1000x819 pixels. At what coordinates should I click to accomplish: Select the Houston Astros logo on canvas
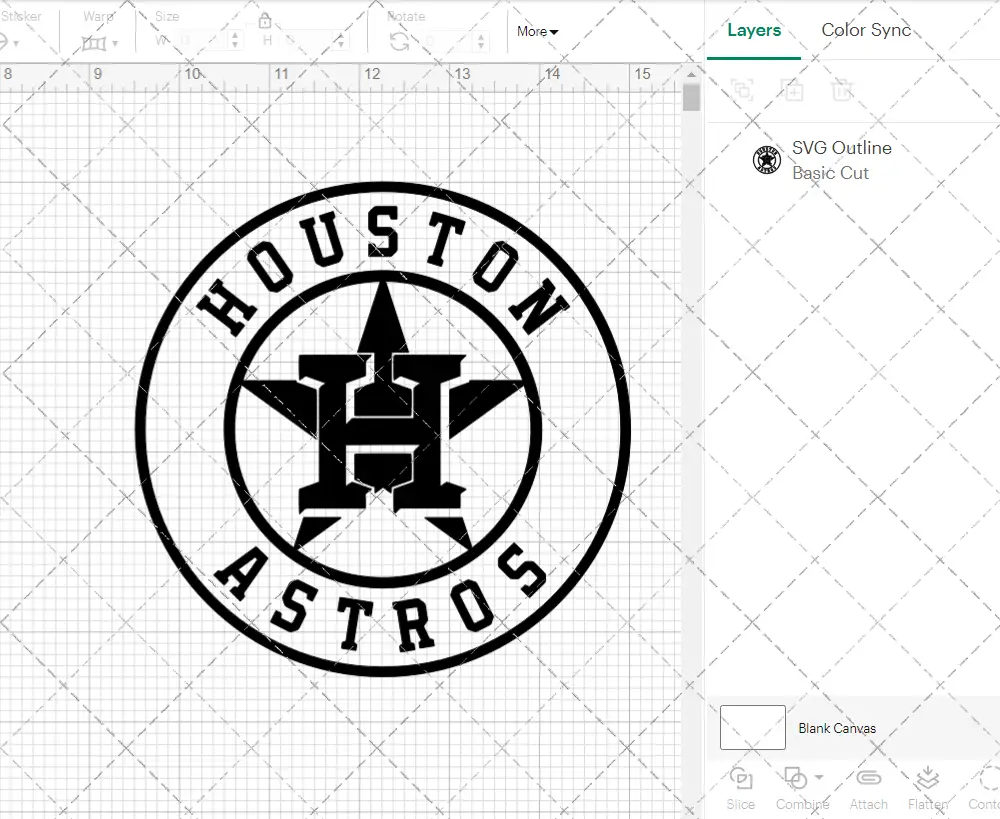coord(383,429)
